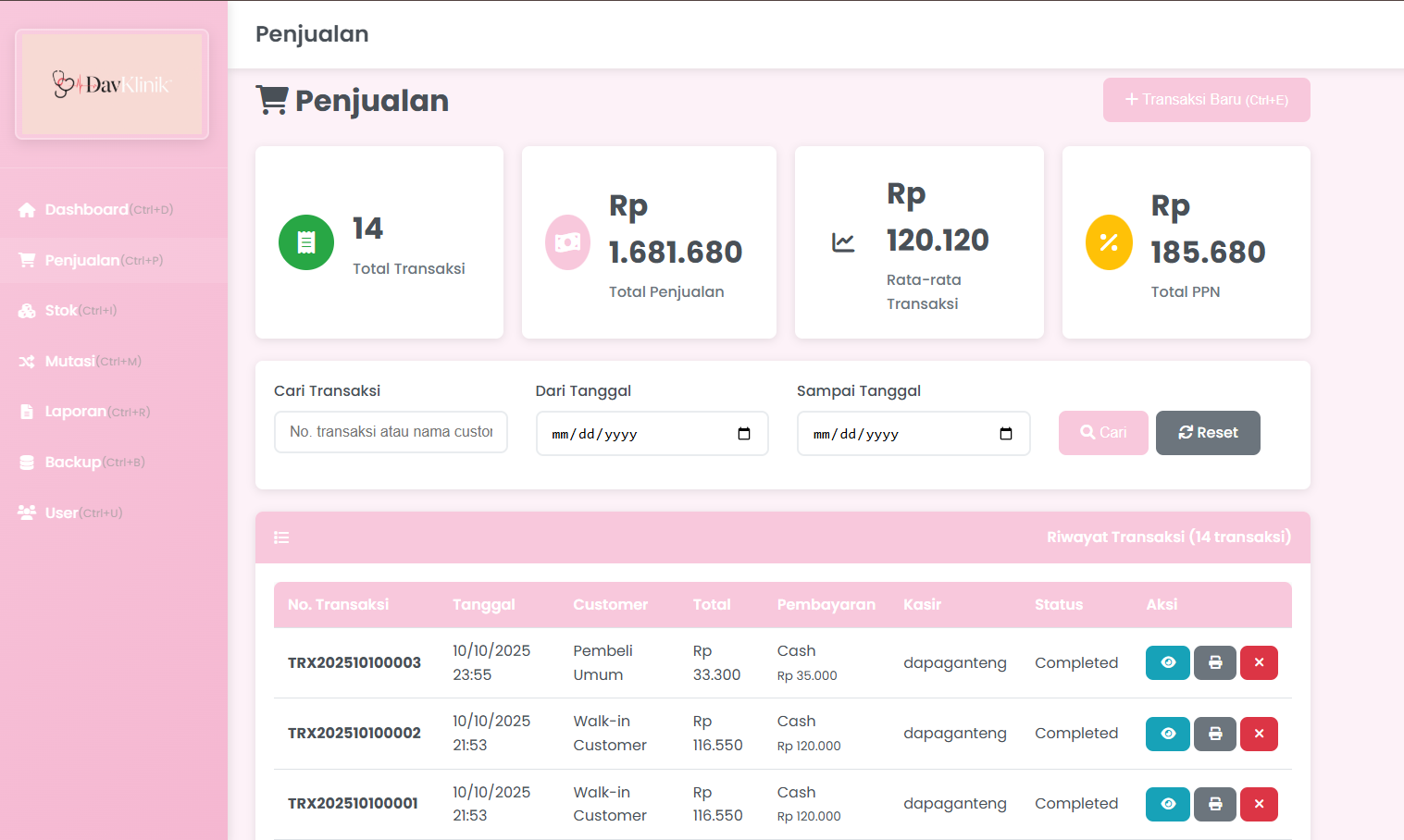Focus the Cari Transaksi search field

click(x=391, y=432)
